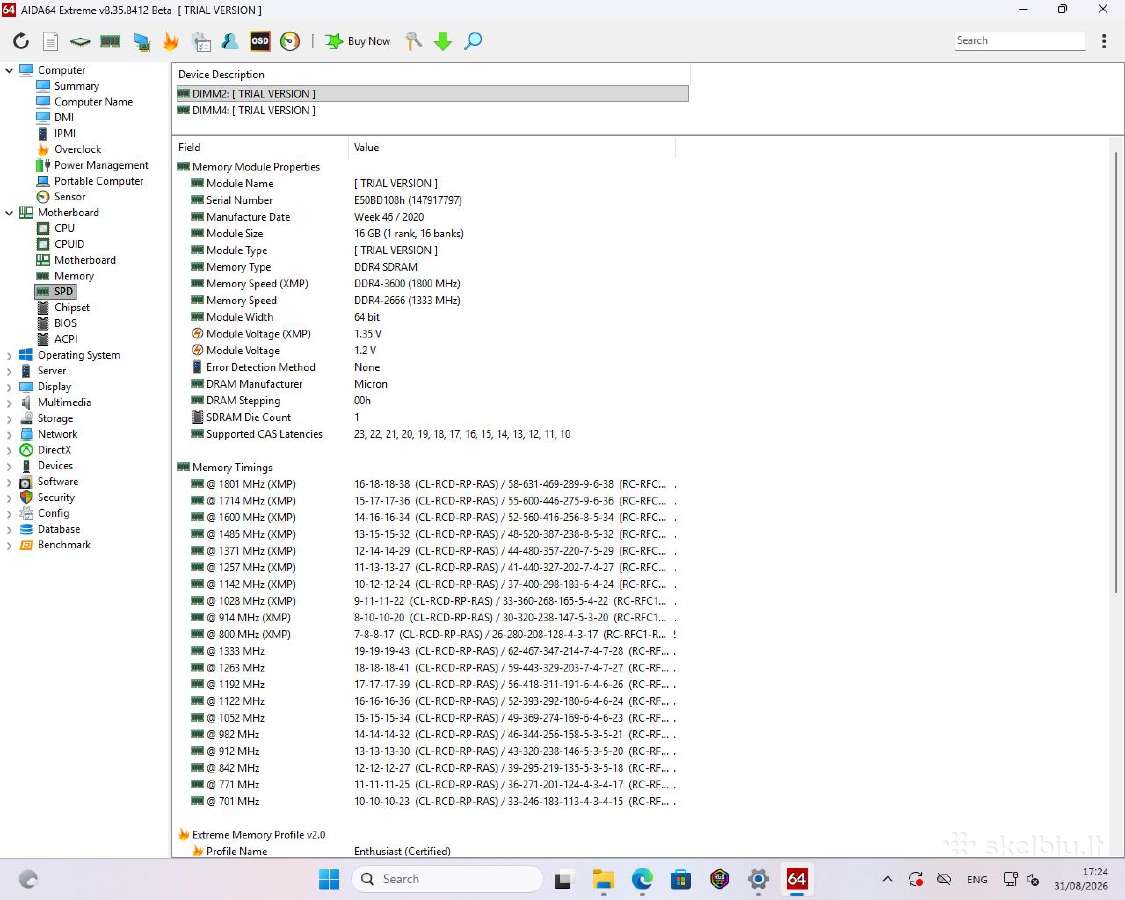This screenshot has height=900, width=1125.
Task: Toggle the OSD panel icon
Action: coord(260,41)
